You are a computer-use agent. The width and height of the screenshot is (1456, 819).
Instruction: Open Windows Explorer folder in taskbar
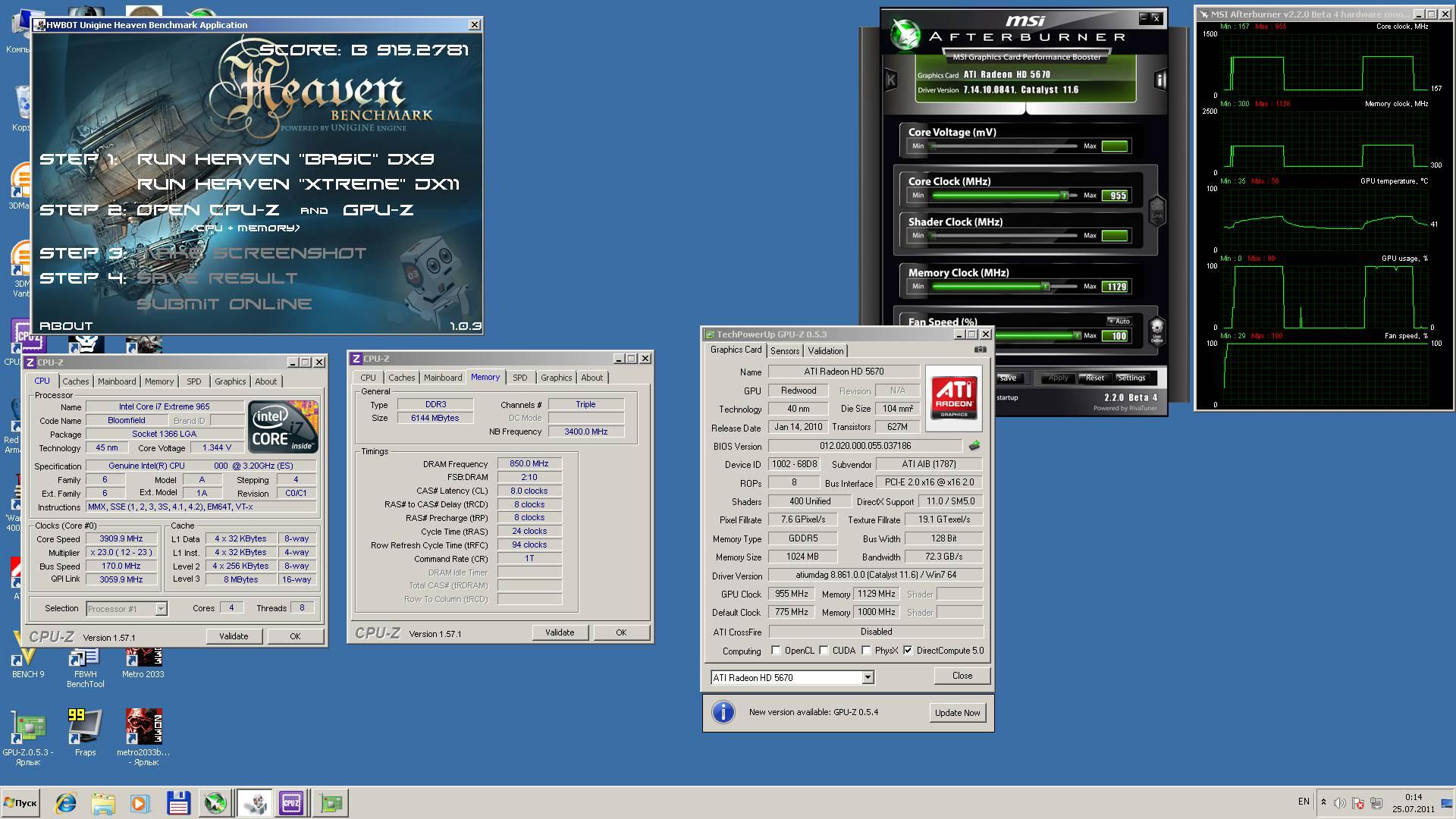tap(103, 803)
